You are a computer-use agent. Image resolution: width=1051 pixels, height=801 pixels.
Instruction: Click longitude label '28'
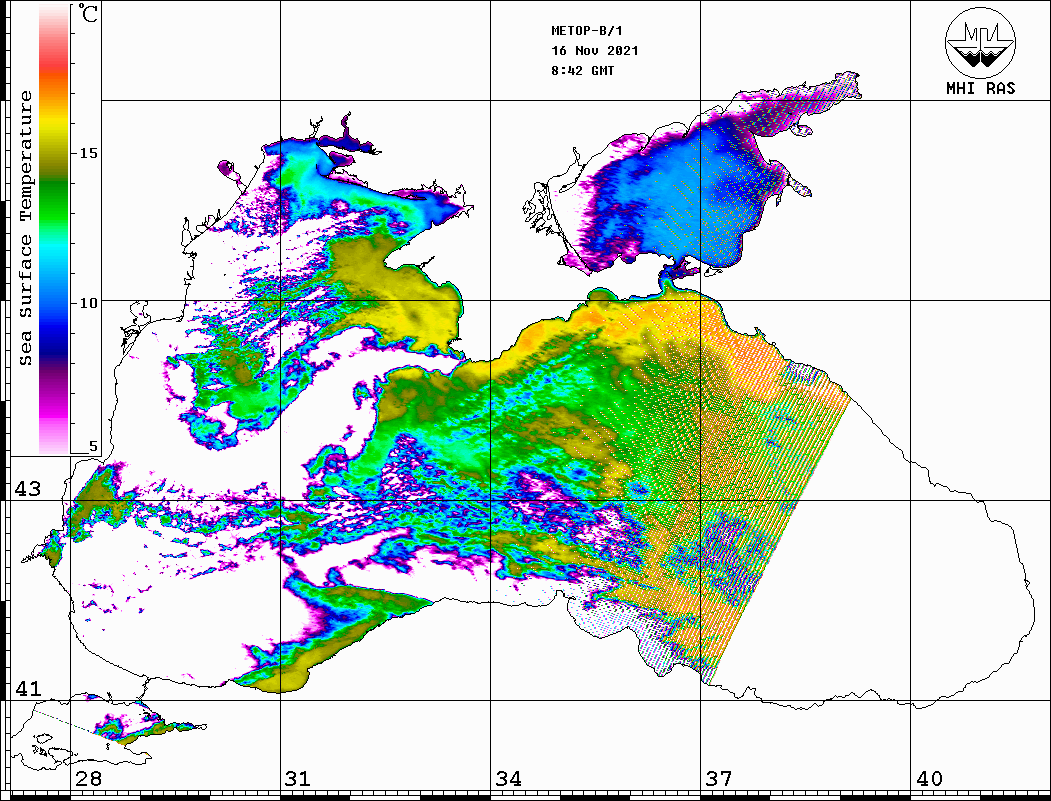pyautogui.click(x=88, y=779)
